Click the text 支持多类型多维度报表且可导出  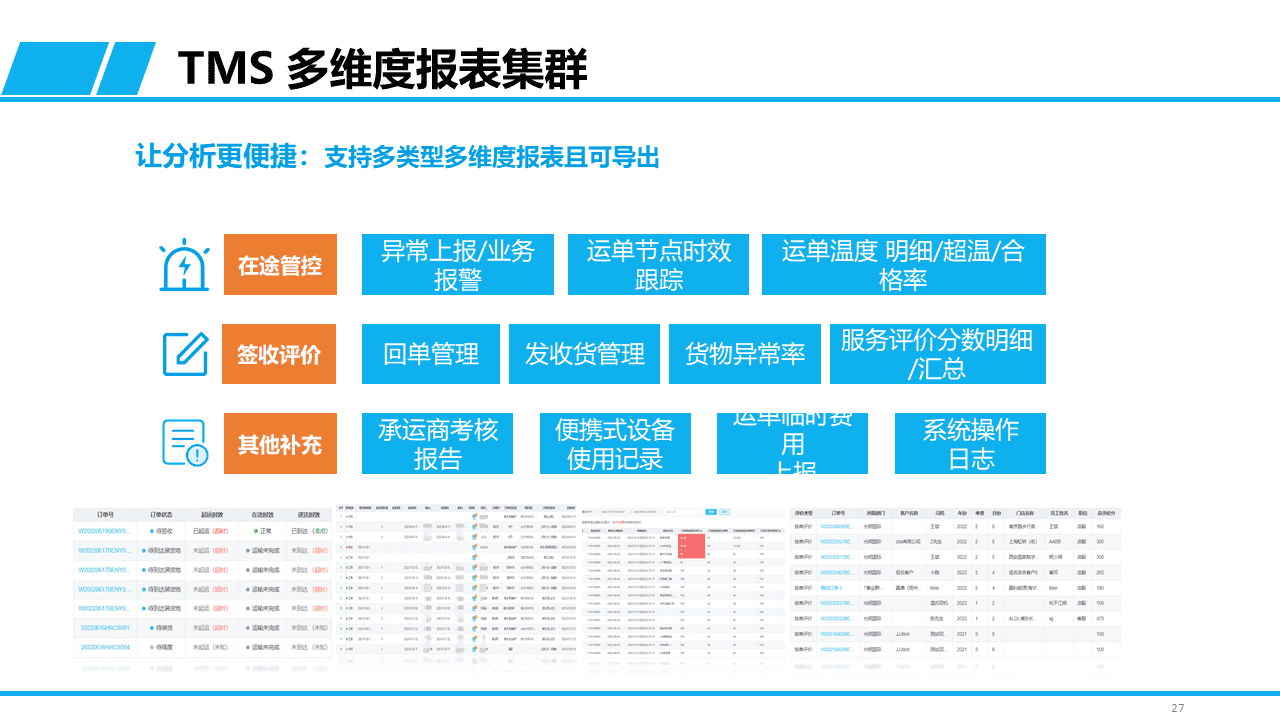click(491, 157)
